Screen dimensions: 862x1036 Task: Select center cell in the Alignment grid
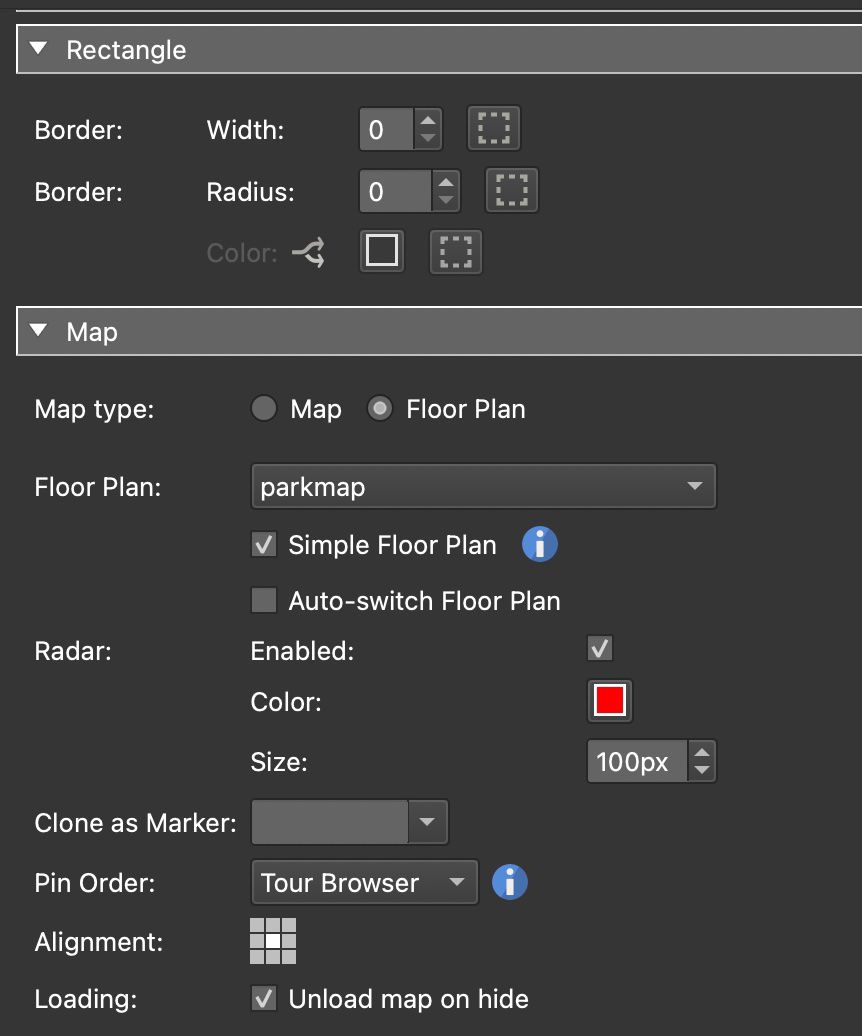[x=274, y=940]
